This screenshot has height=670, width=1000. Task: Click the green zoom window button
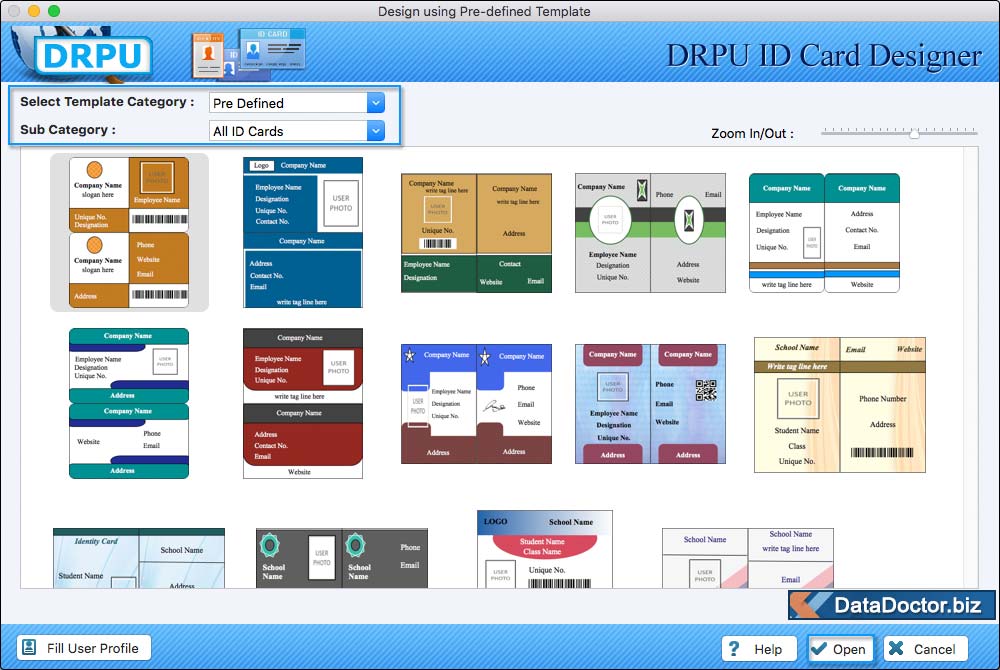(54, 11)
